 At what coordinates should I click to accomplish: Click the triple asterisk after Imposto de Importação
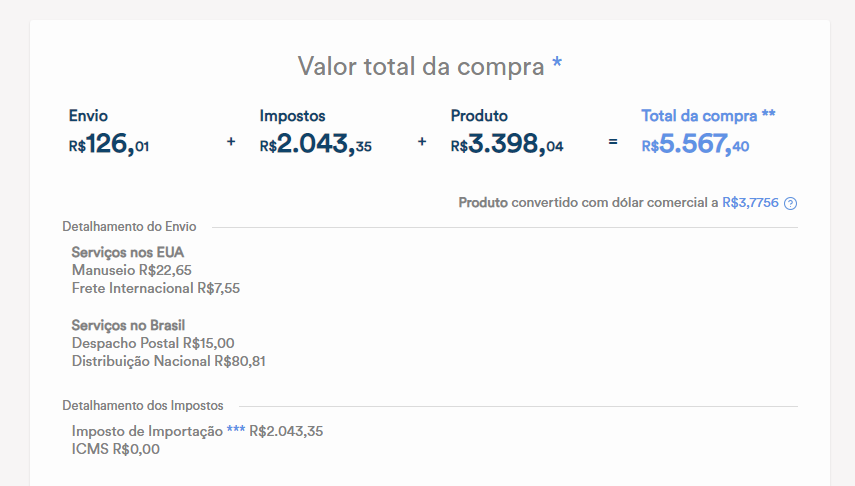[x=235, y=431]
